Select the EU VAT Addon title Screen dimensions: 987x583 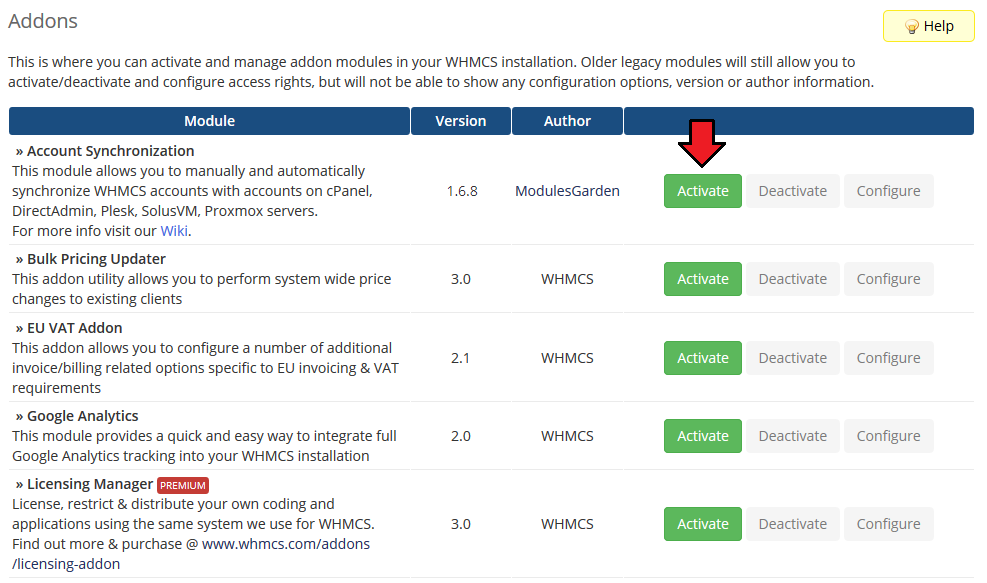(x=74, y=328)
